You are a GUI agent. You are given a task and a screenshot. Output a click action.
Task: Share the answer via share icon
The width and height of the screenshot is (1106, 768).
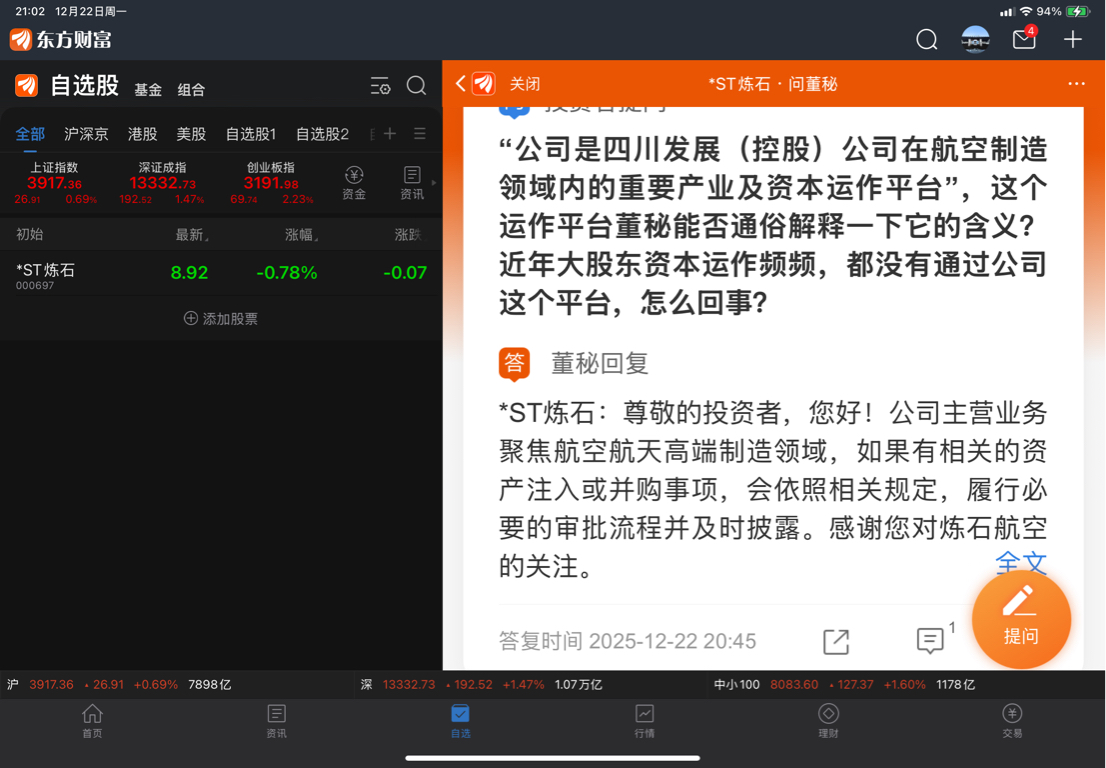click(836, 641)
